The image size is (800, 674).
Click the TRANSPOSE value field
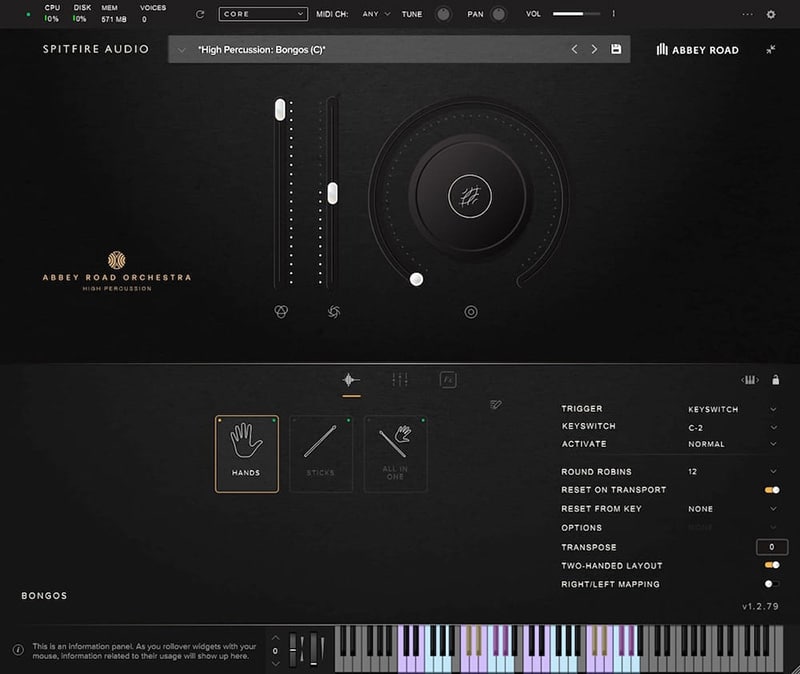point(771,547)
